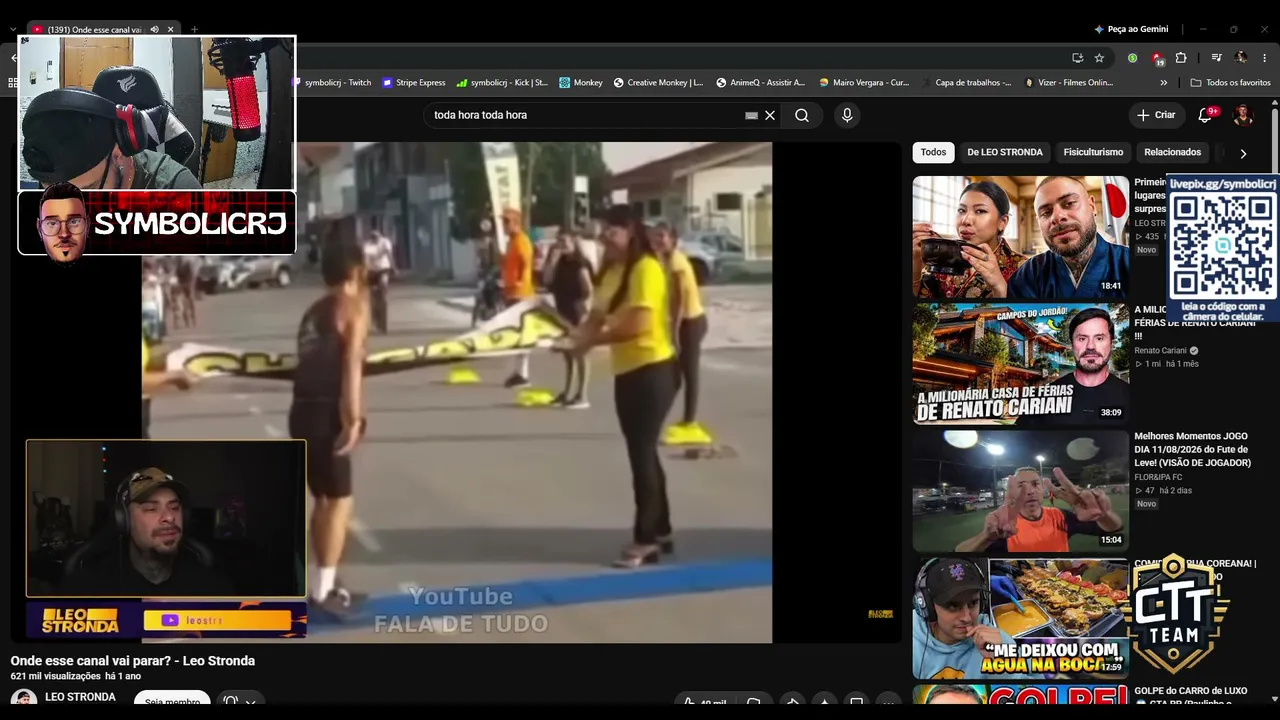Screen dimensions: 1280x720
Task: Open the Fute de Leve 15:04 thumbnail
Action: tap(1020, 491)
